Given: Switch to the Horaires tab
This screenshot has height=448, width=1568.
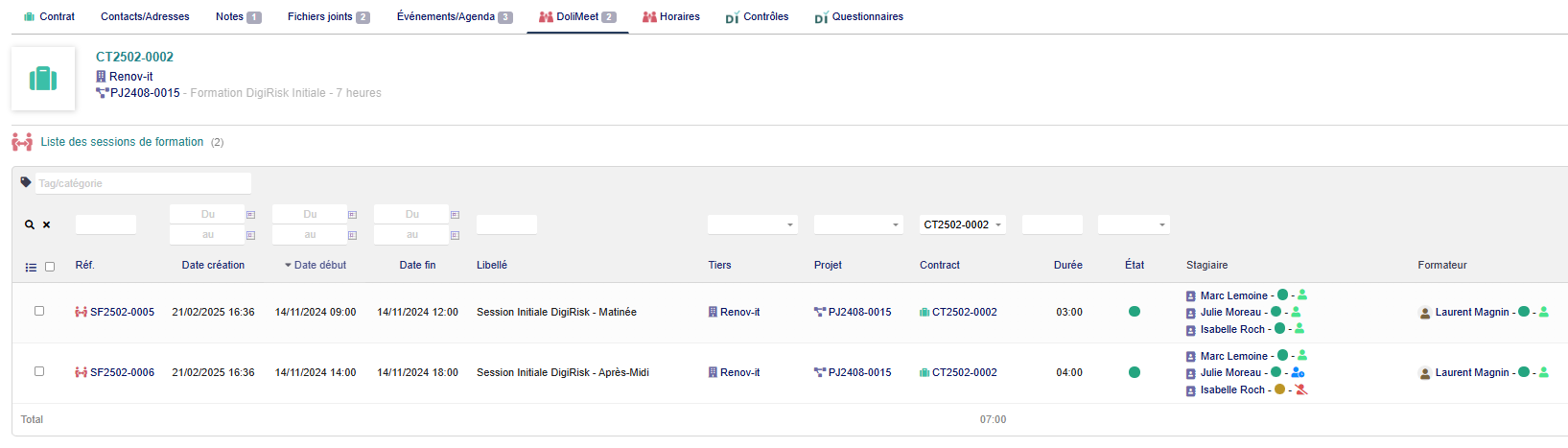Looking at the screenshot, I should point(671,16).
